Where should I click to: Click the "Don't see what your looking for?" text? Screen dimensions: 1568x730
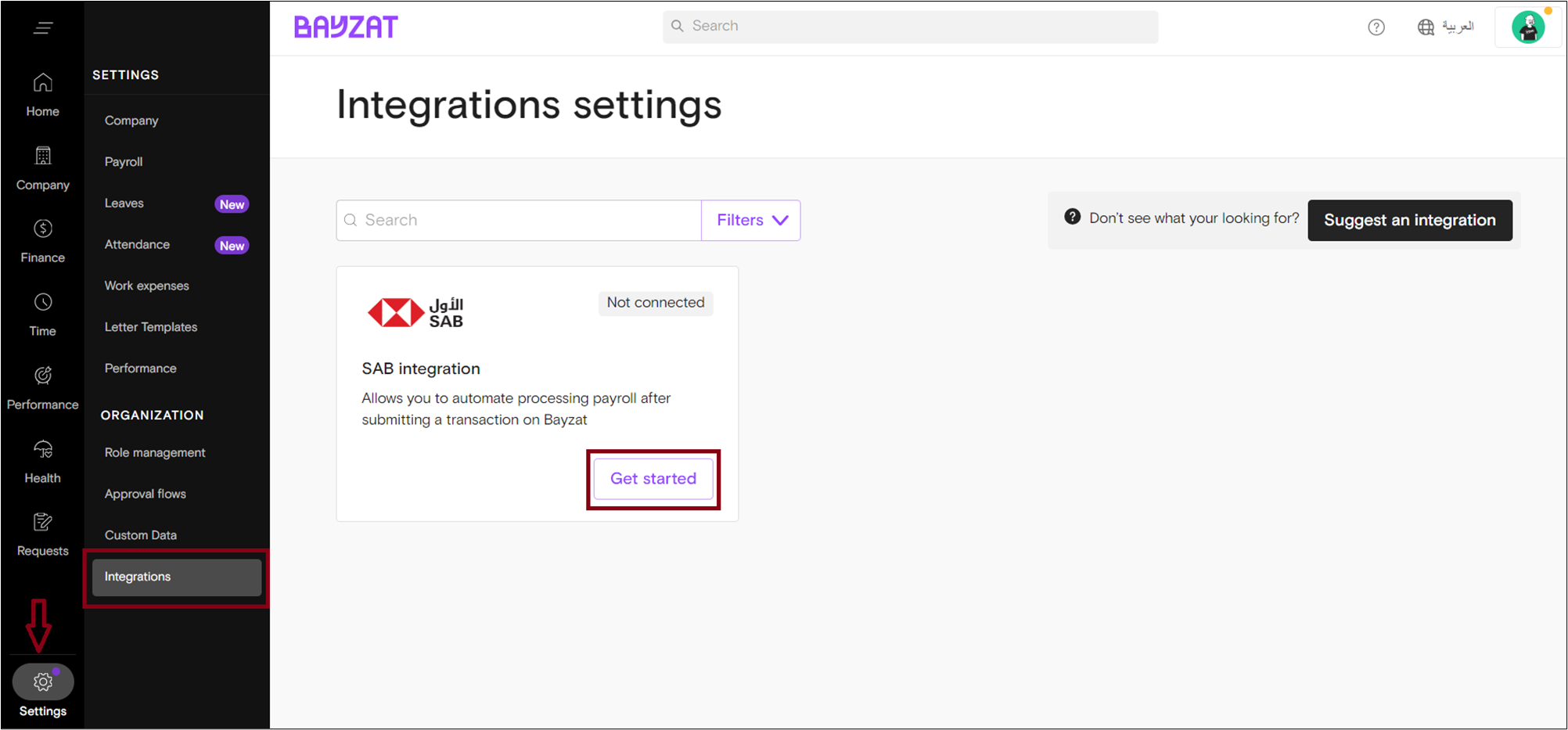(1194, 218)
